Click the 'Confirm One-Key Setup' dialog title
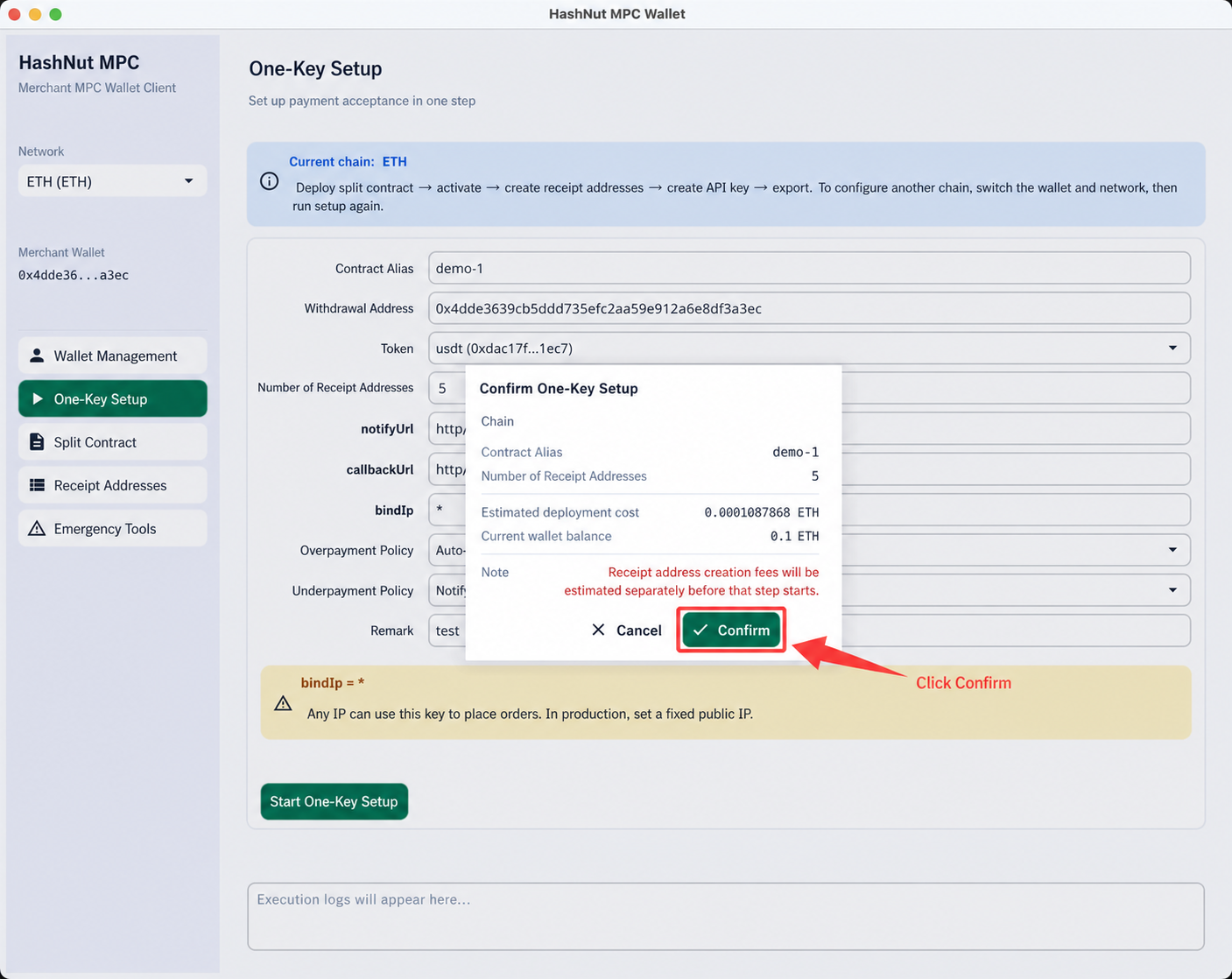 (x=559, y=388)
